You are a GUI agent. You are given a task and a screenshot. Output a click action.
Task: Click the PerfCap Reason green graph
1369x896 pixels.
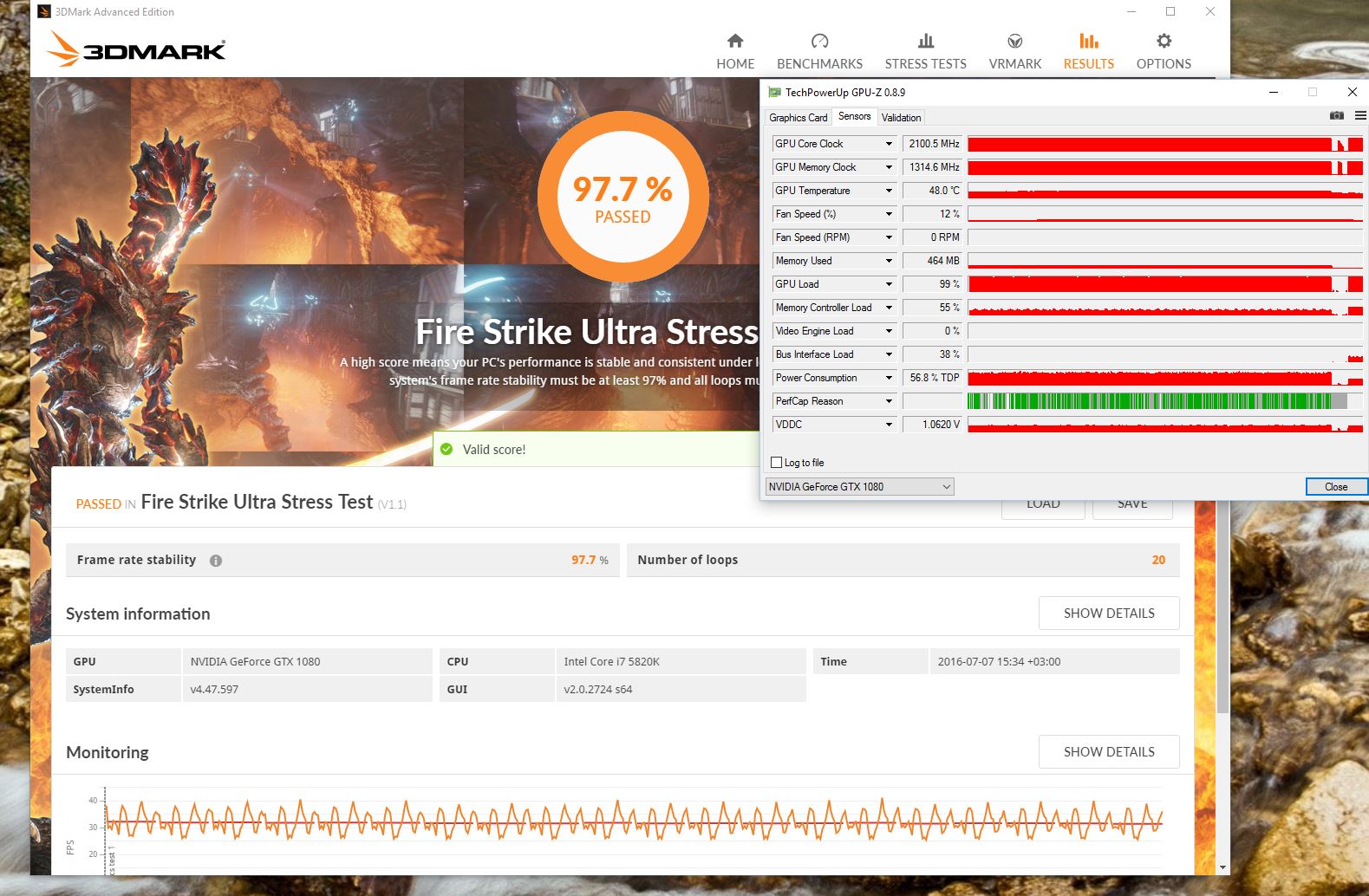coord(1165,401)
